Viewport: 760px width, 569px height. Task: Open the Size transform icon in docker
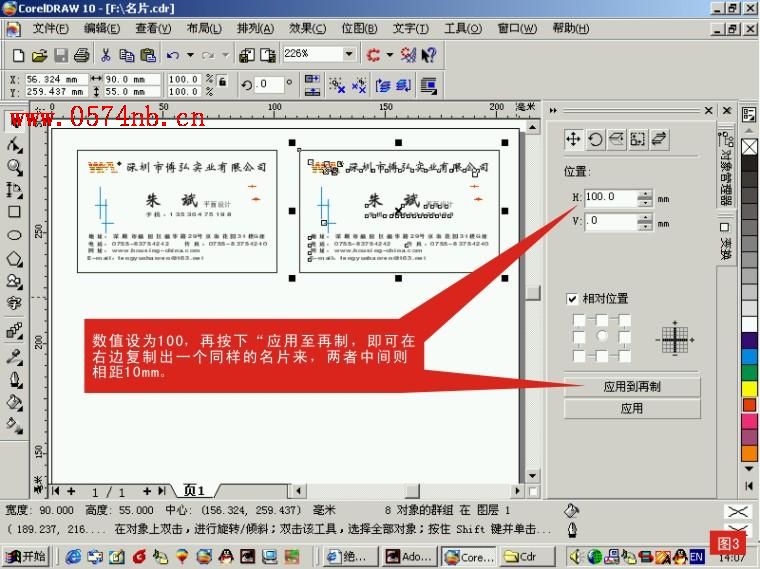point(638,140)
